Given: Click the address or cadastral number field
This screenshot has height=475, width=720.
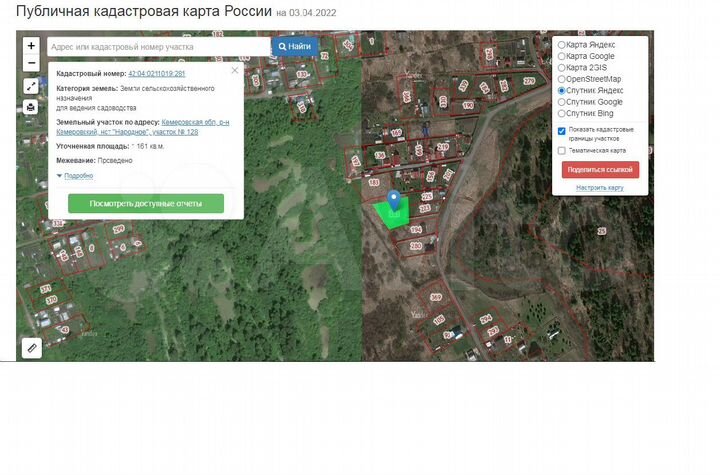Looking at the screenshot, I should (158, 46).
